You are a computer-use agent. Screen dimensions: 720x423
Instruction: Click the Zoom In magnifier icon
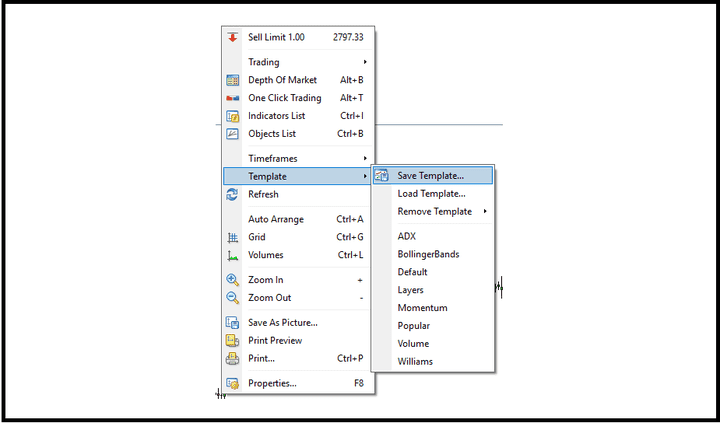coord(232,280)
